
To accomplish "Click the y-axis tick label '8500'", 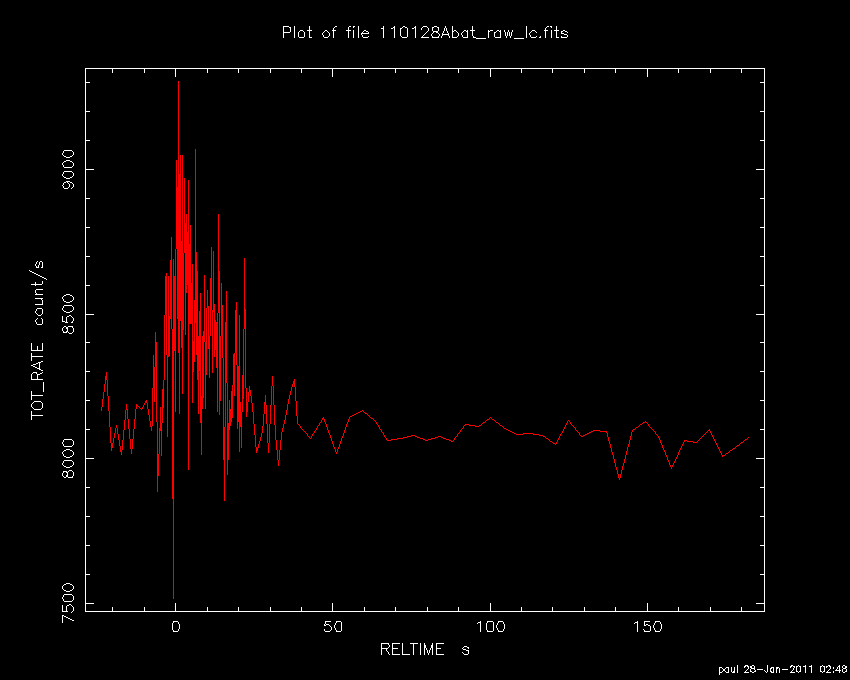I will coord(69,314).
